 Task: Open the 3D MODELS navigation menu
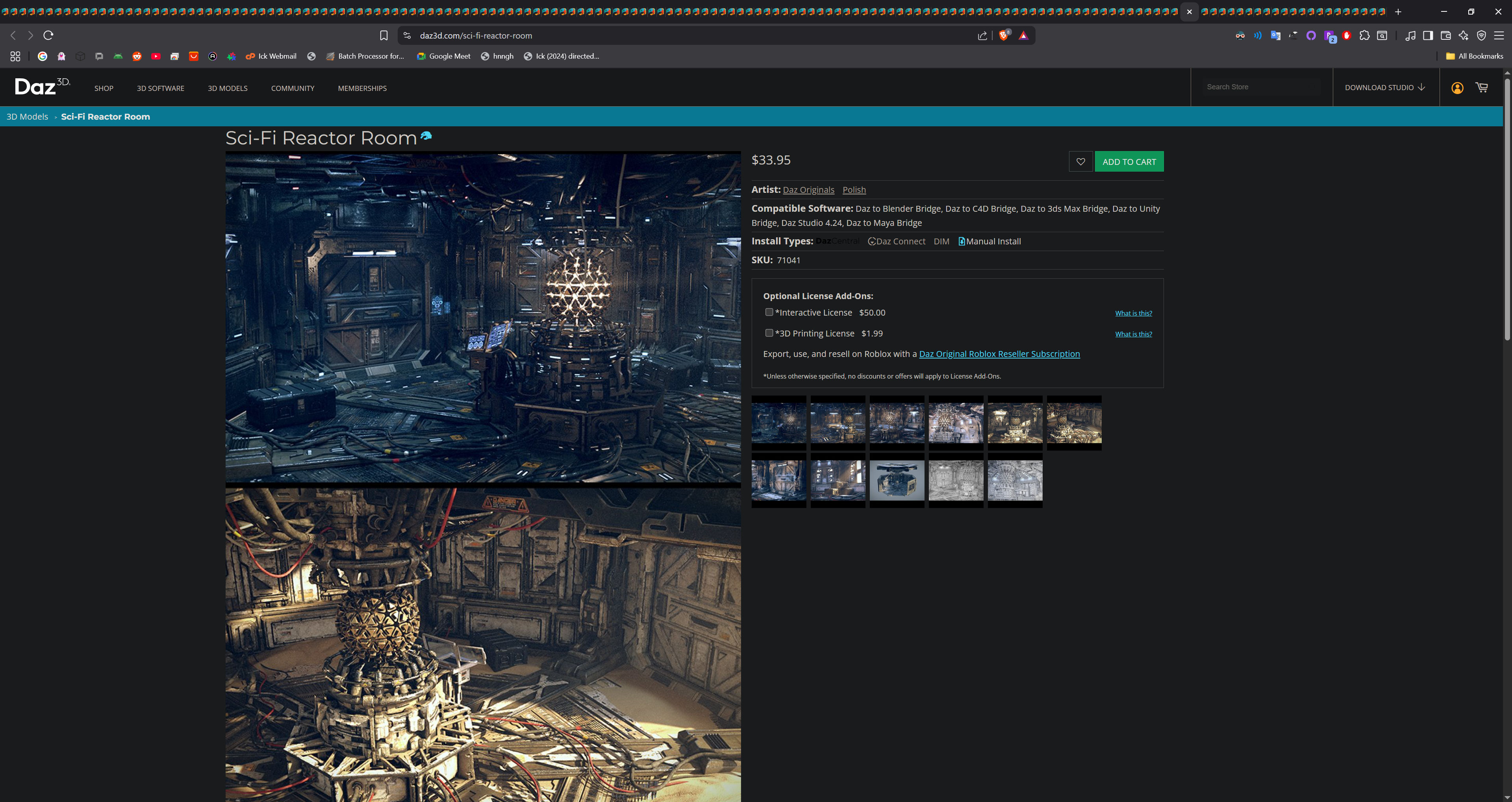point(228,88)
